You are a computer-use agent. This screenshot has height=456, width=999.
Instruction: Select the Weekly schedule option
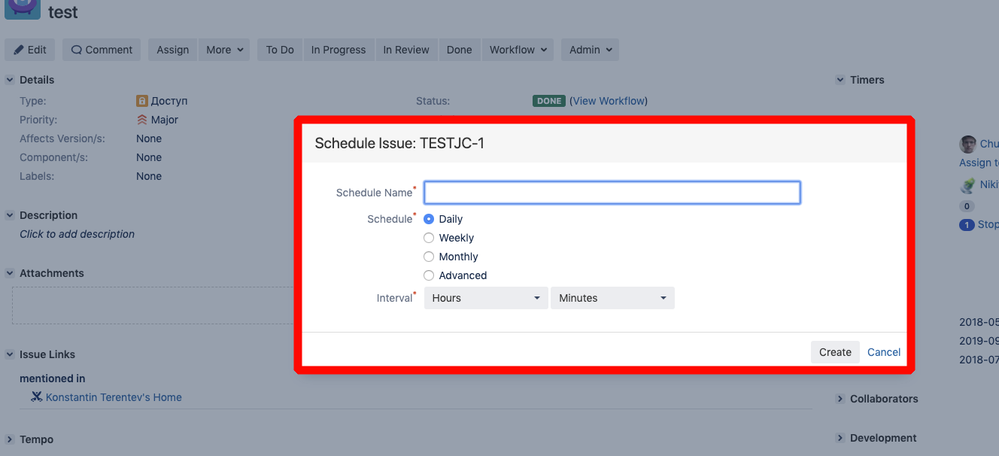click(x=429, y=238)
